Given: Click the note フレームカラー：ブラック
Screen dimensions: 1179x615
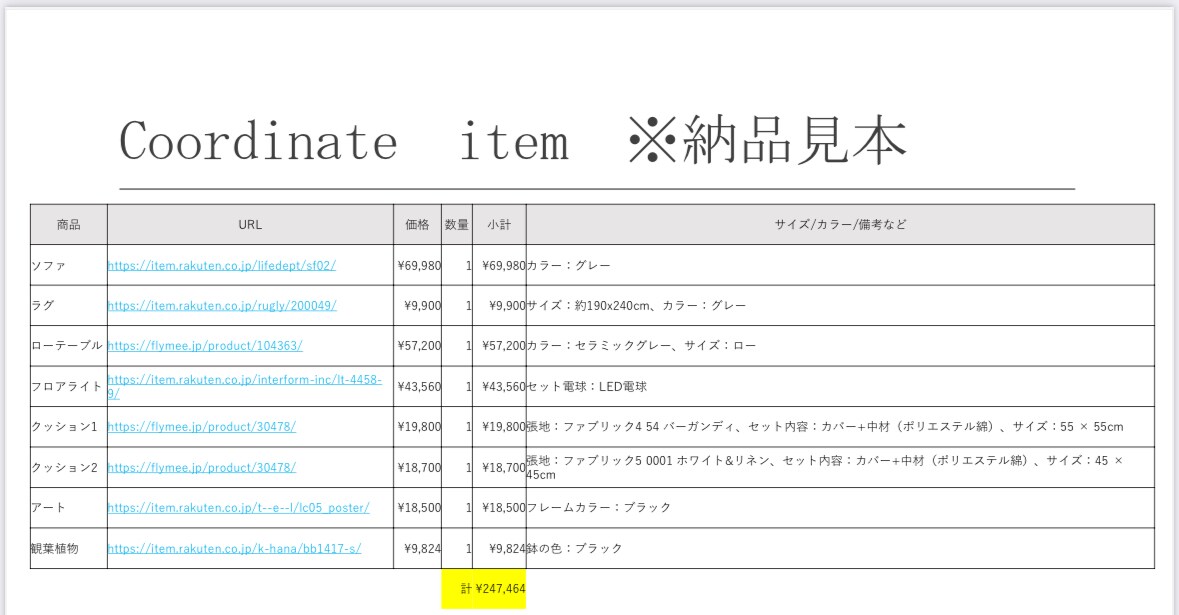Looking at the screenshot, I should click(x=599, y=507).
